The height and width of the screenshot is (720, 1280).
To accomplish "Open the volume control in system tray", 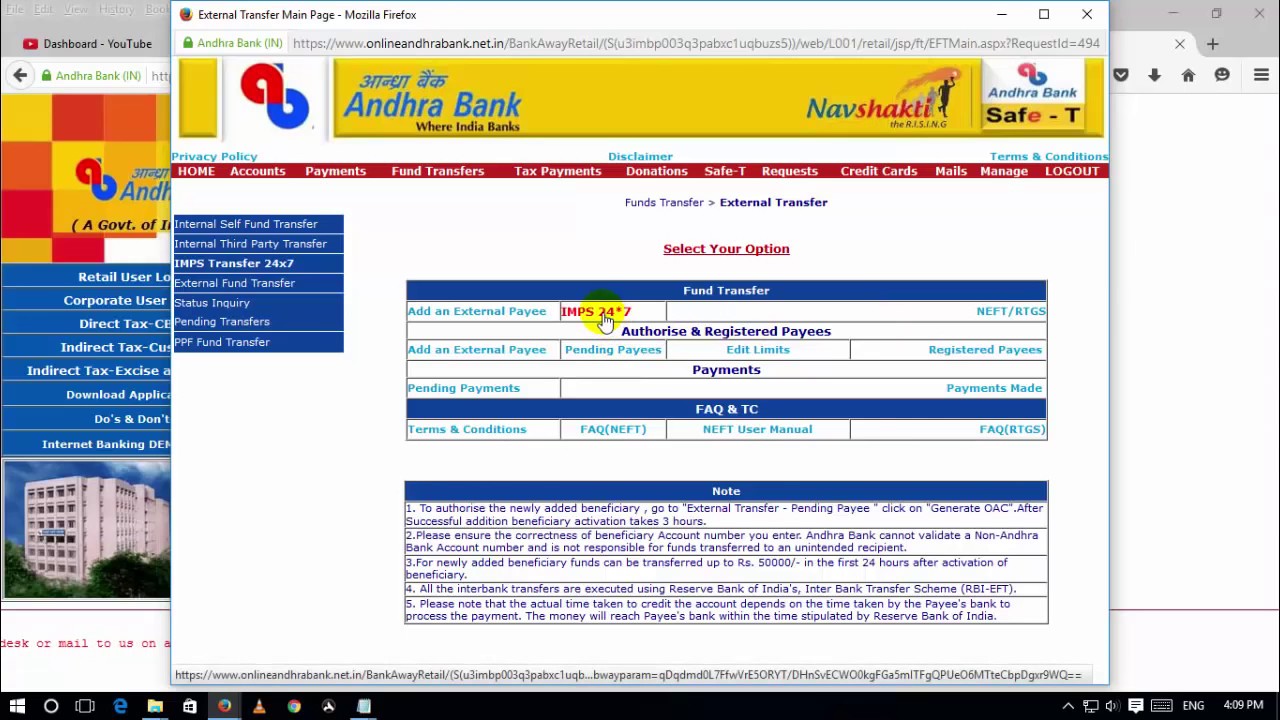I will [1112, 706].
